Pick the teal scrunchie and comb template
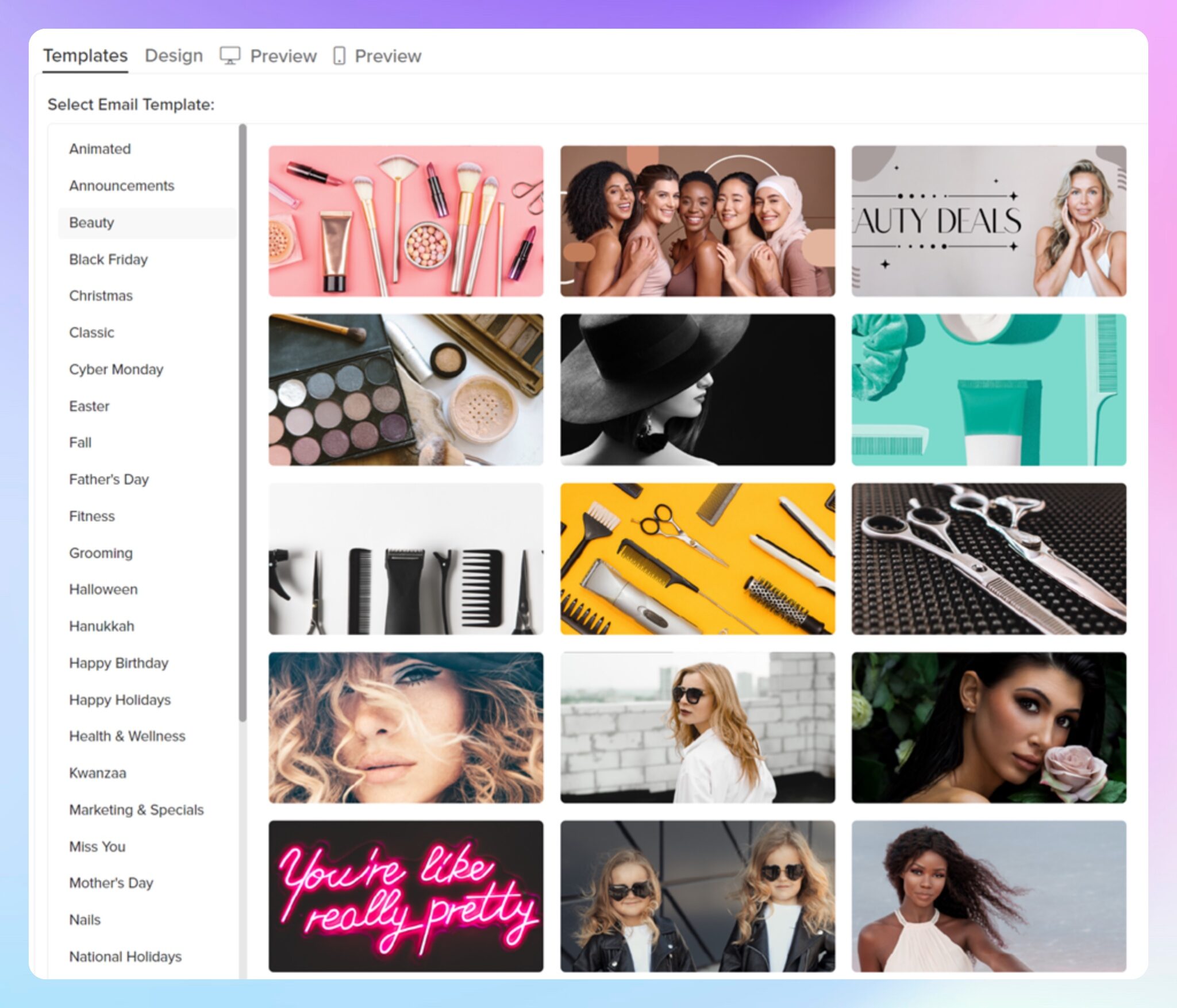1177x1008 pixels. click(x=988, y=390)
